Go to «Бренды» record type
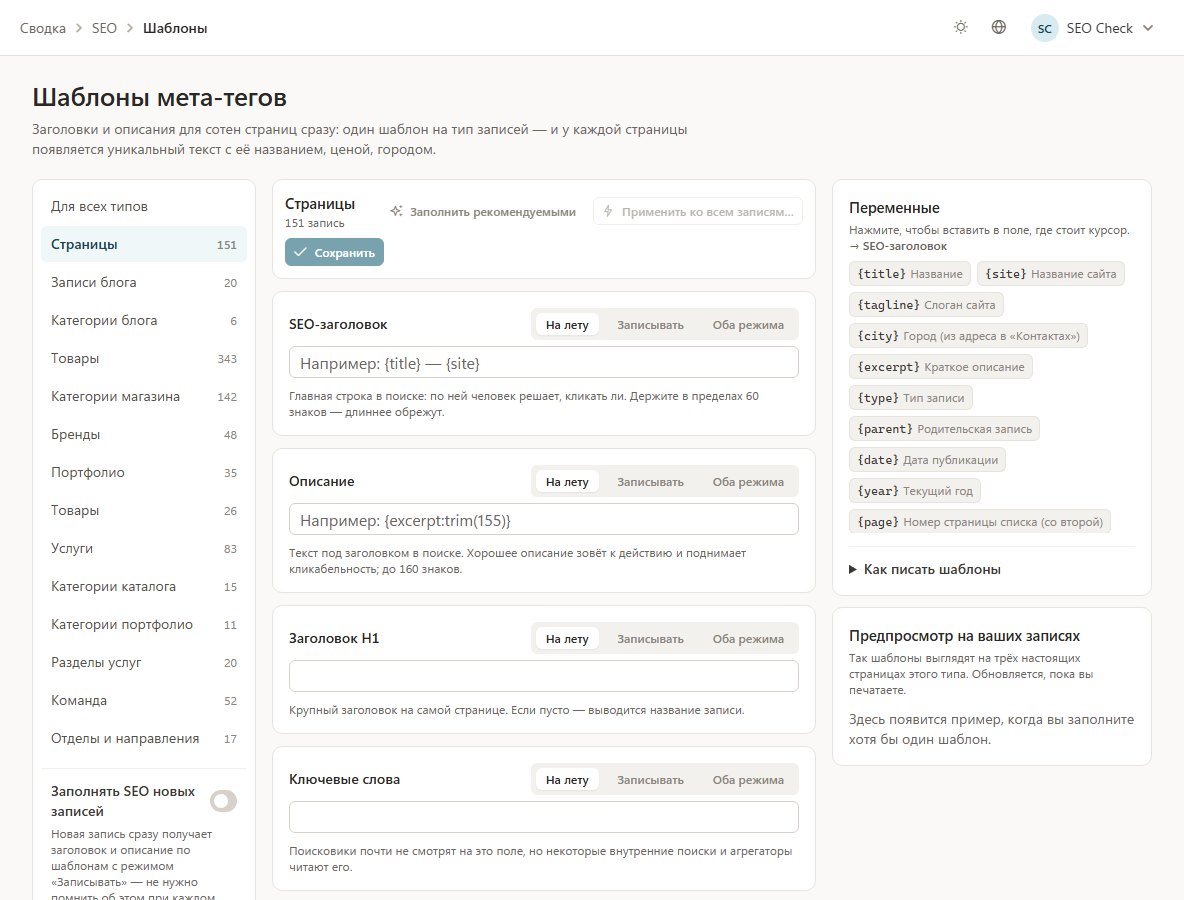The height and width of the screenshot is (900, 1184). [x=143, y=434]
